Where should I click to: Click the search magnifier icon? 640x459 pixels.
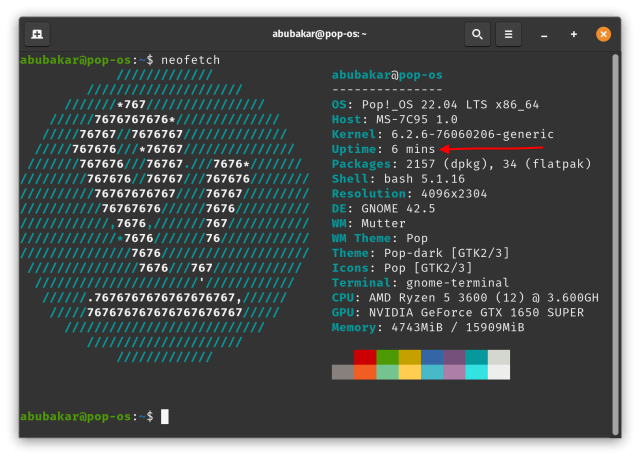pyautogui.click(x=477, y=33)
